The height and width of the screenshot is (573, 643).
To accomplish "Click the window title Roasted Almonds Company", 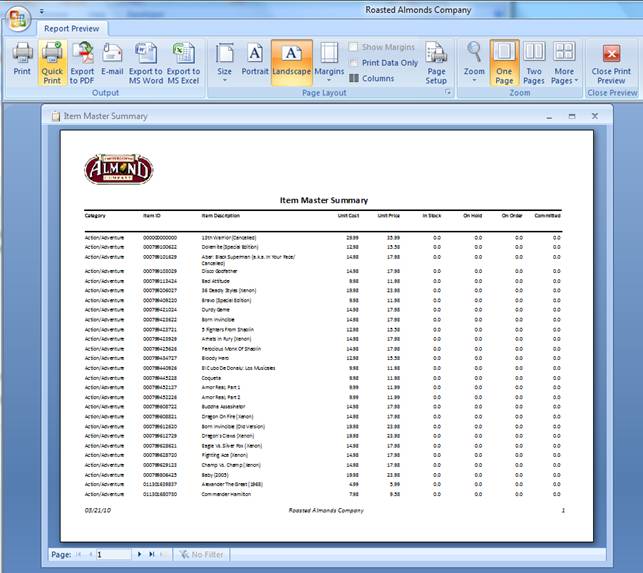I will coord(418,10).
